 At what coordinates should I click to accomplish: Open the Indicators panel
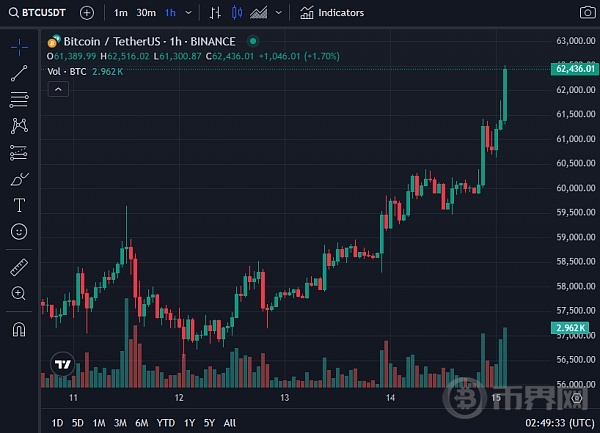(x=332, y=13)
